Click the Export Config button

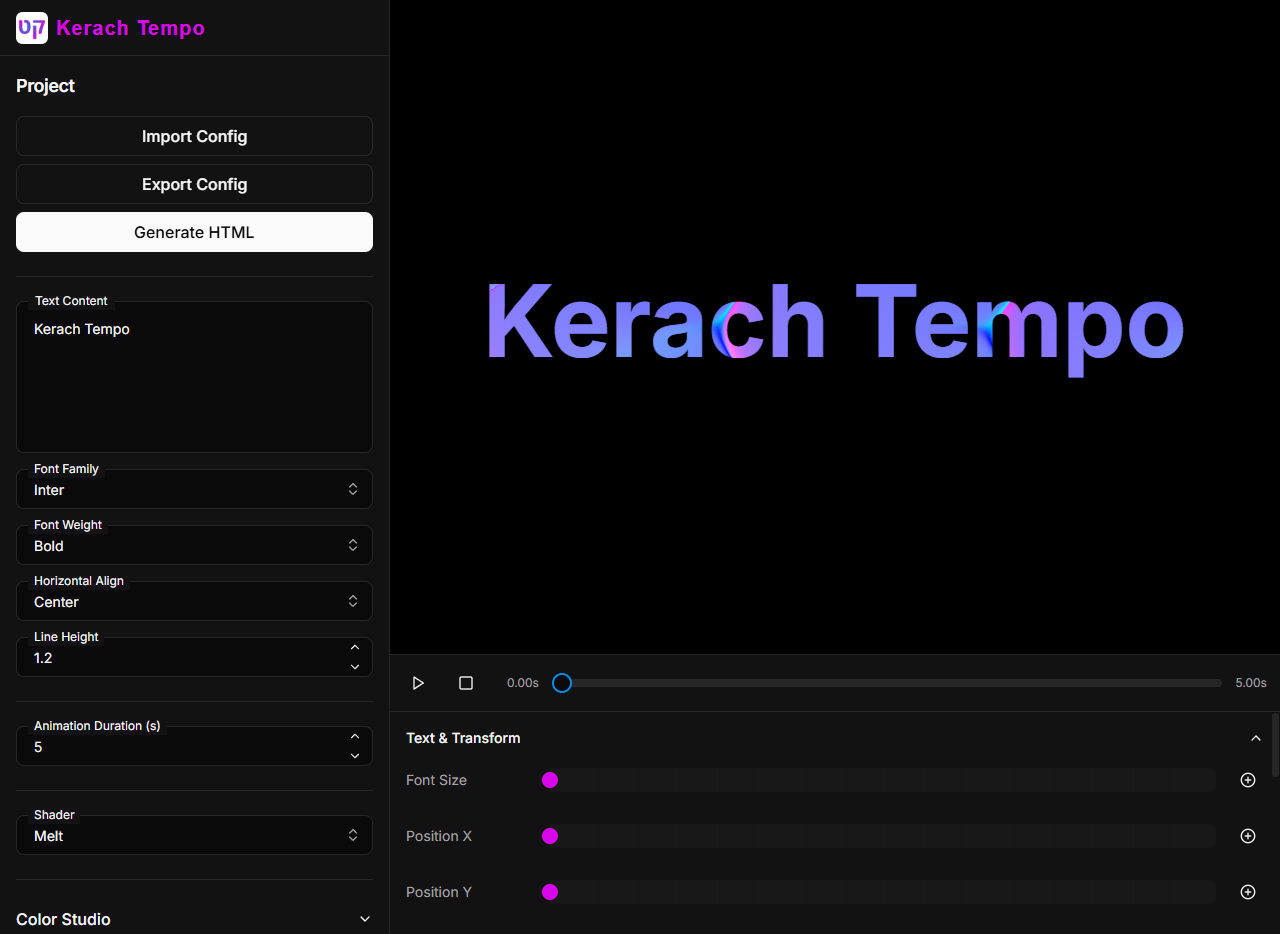pos(194,184)
